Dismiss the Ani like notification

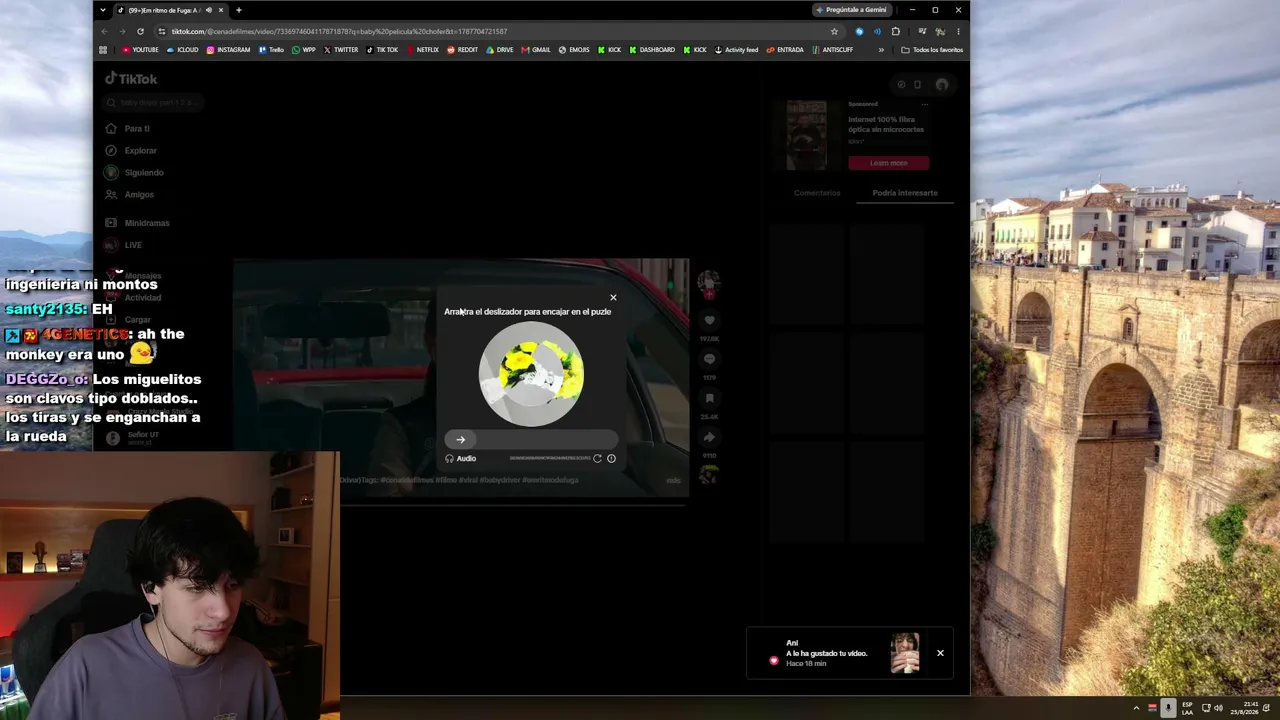[940, 653]
